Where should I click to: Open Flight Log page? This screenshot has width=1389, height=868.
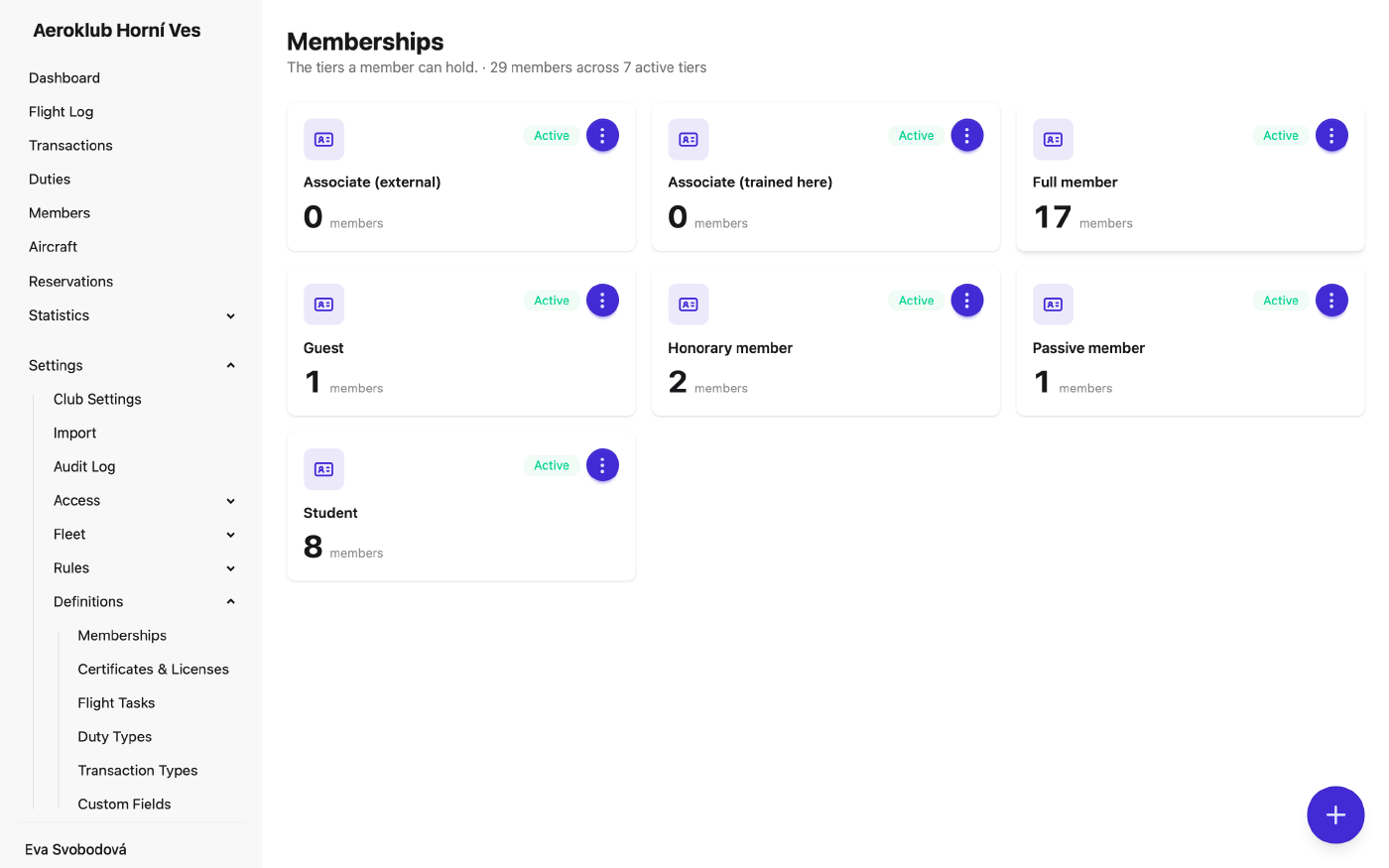62,111
